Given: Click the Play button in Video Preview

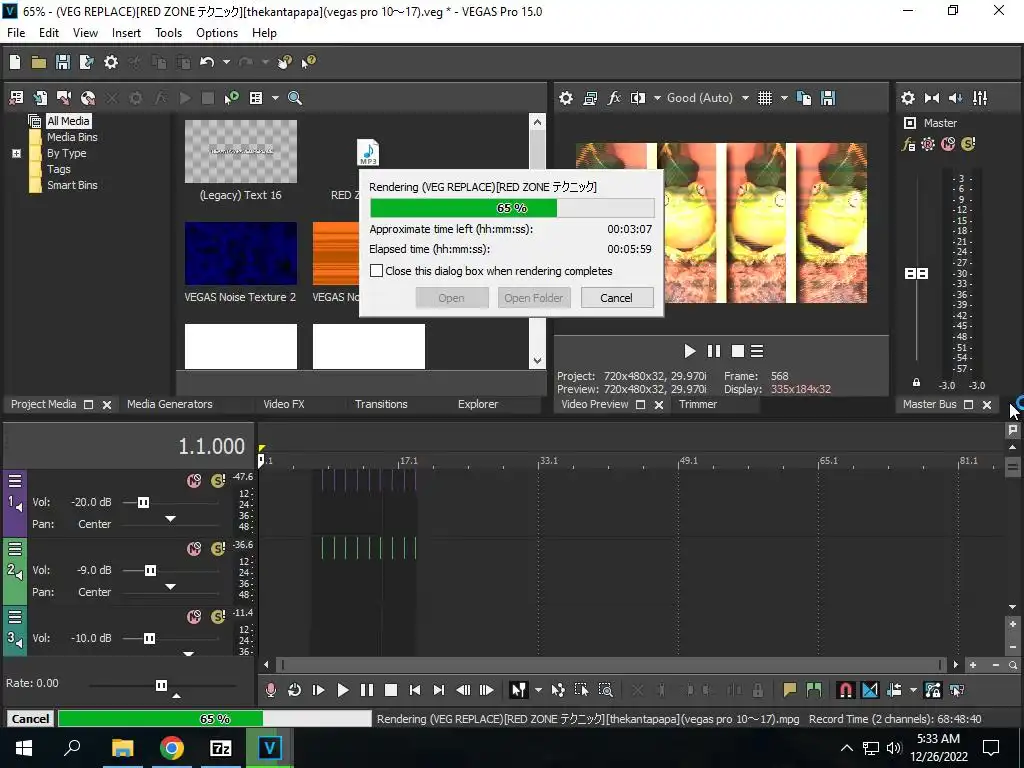Looking at the screenshot, I should tap(690, 351).
